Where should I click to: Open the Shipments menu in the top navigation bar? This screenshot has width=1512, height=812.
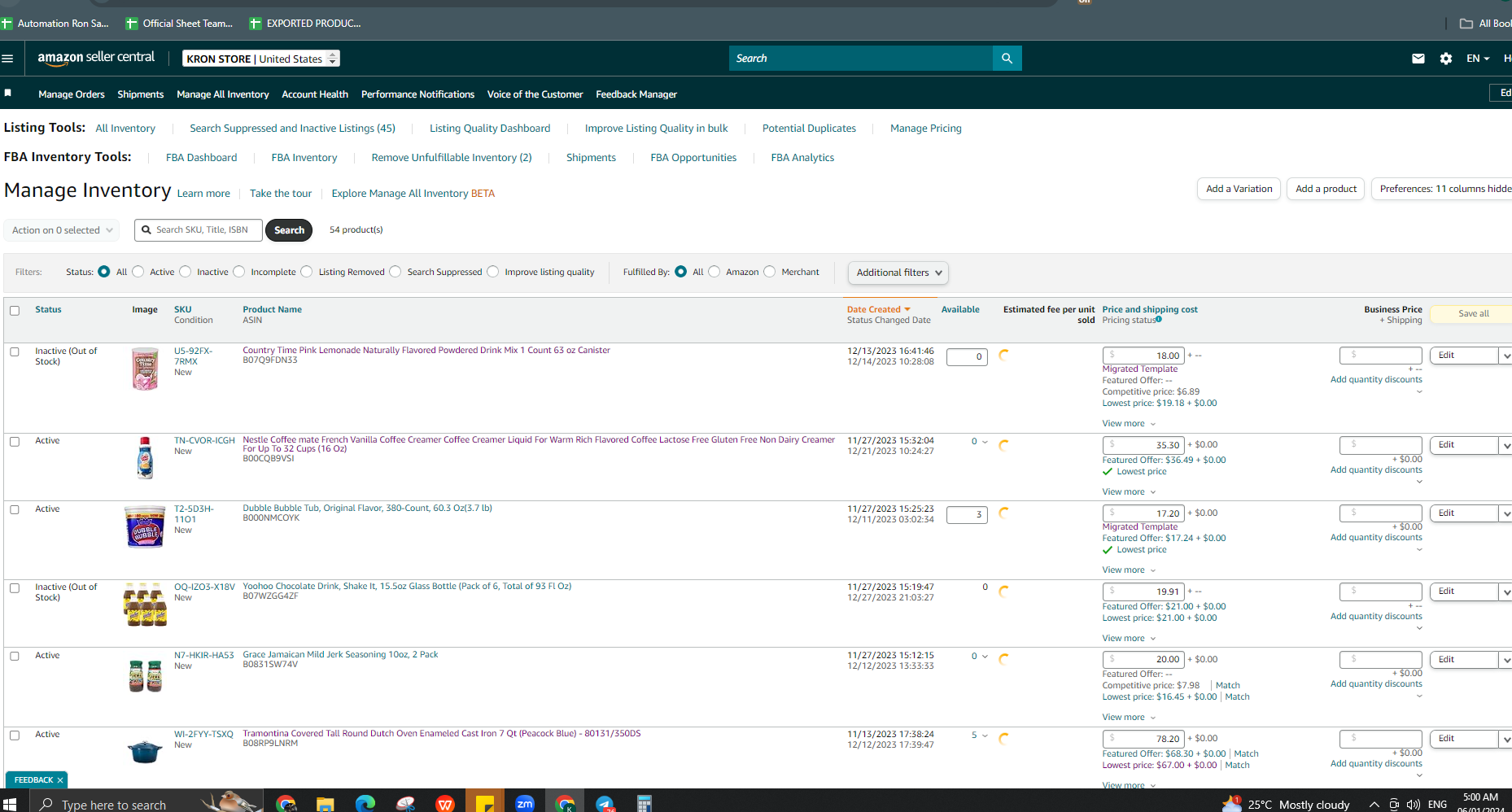[x=141, y=94]
